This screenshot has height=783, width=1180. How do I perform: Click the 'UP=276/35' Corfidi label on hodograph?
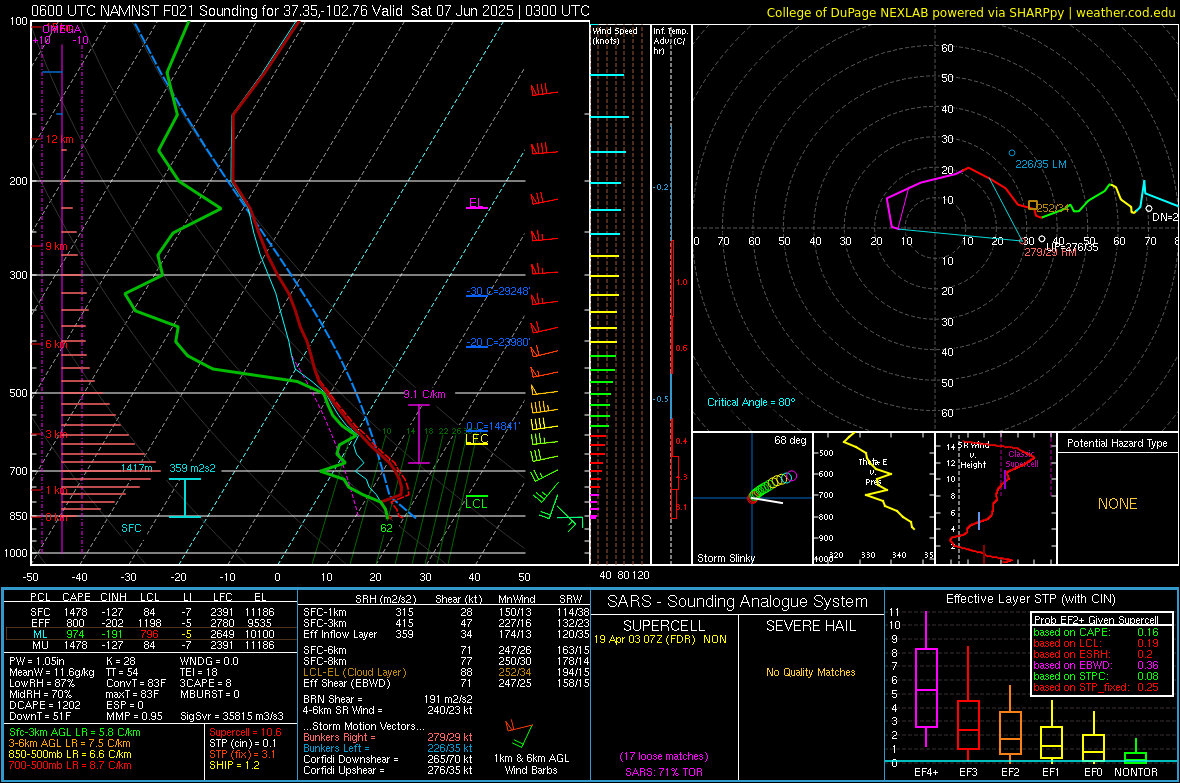click(1072, 246)
